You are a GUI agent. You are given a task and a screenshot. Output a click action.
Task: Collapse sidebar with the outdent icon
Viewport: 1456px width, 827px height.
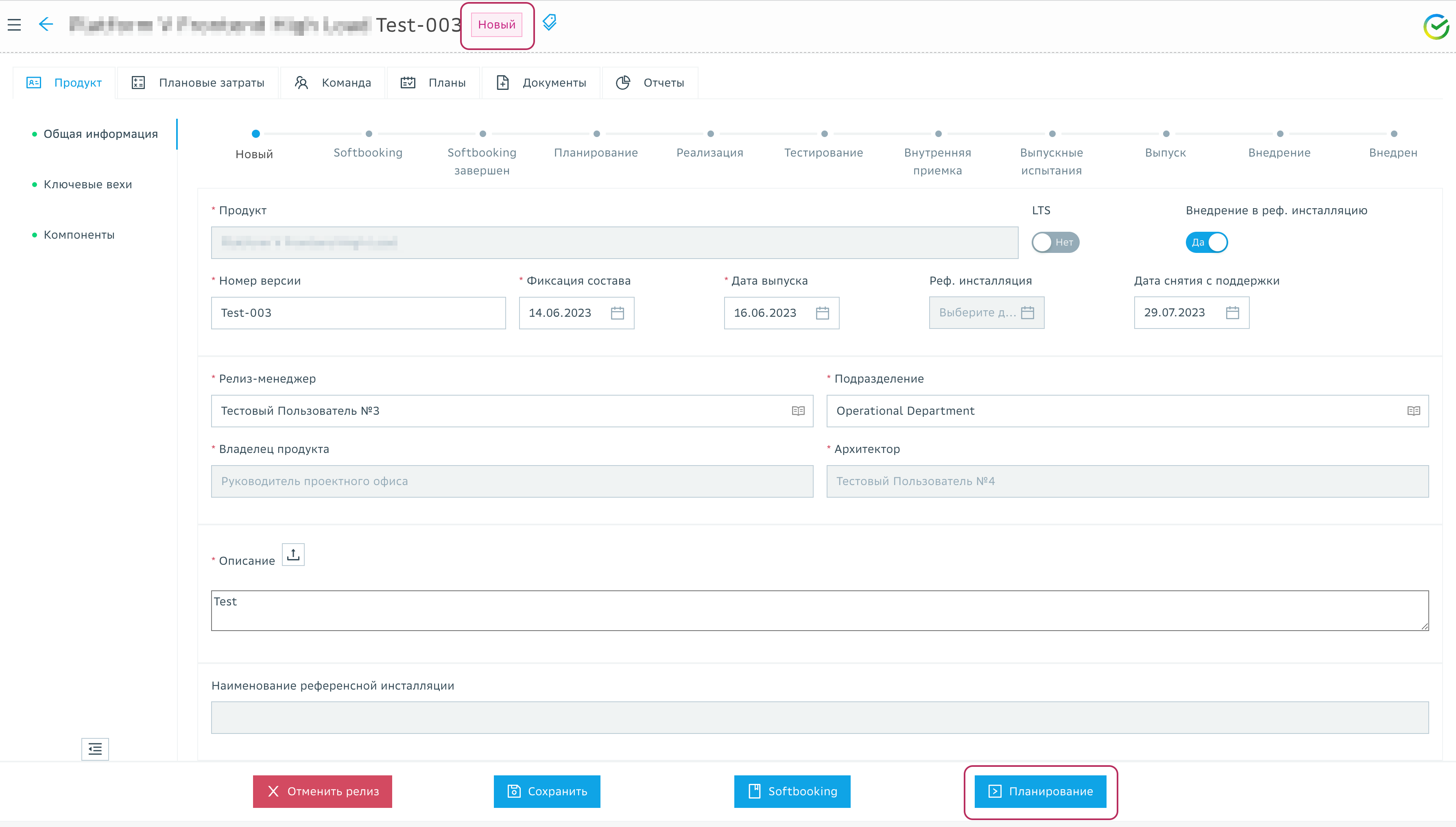click(95, 749)
